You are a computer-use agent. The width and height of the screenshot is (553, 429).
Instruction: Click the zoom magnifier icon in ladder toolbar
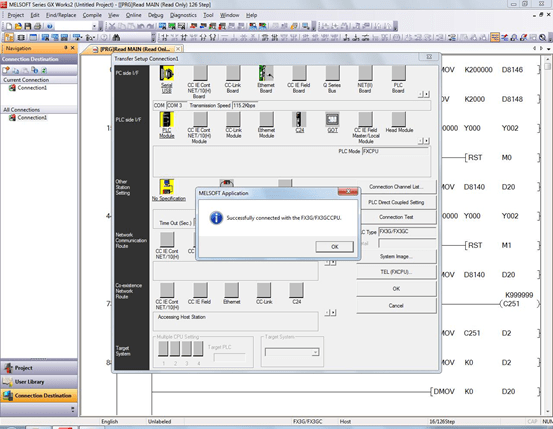click(x=542, y=37)
